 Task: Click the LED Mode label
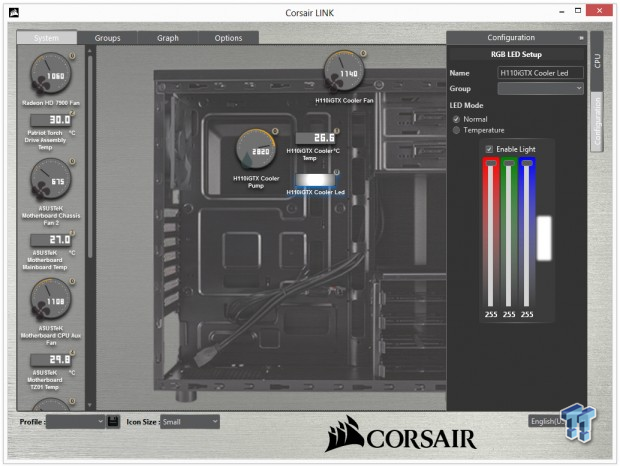click(x=466, y=105)
